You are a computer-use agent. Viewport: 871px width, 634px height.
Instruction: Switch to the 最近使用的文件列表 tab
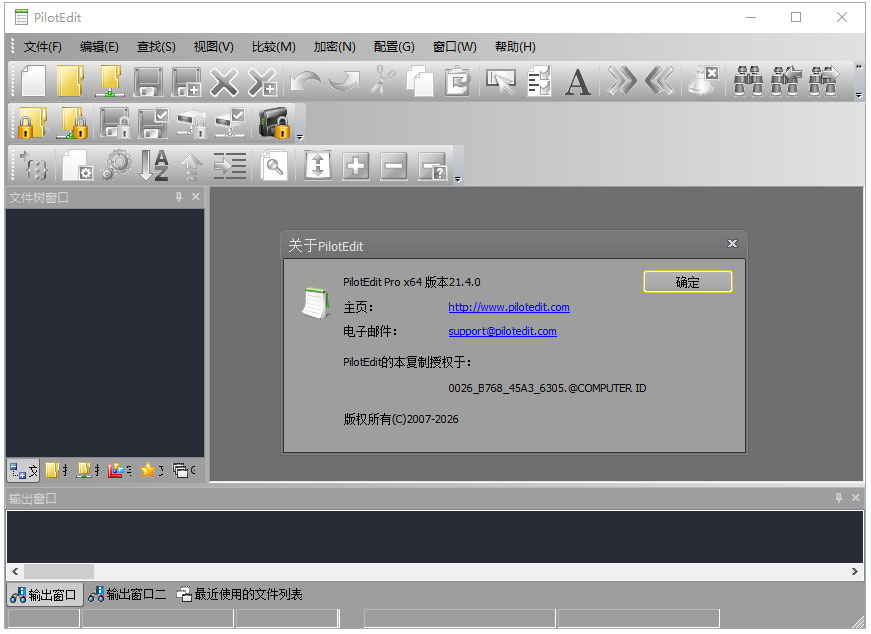[x=239, y=595]
